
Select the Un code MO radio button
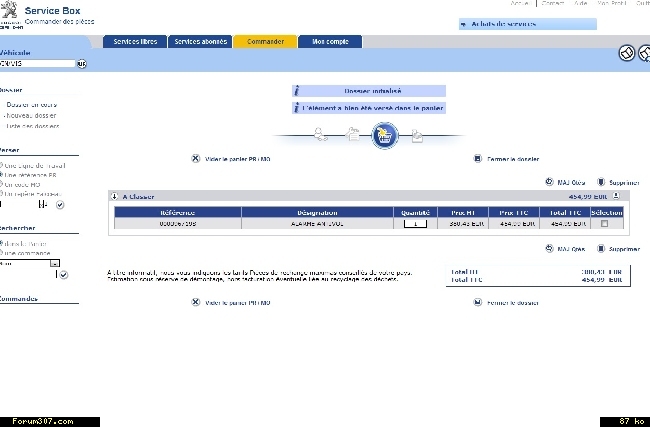[x=1, y=184]
